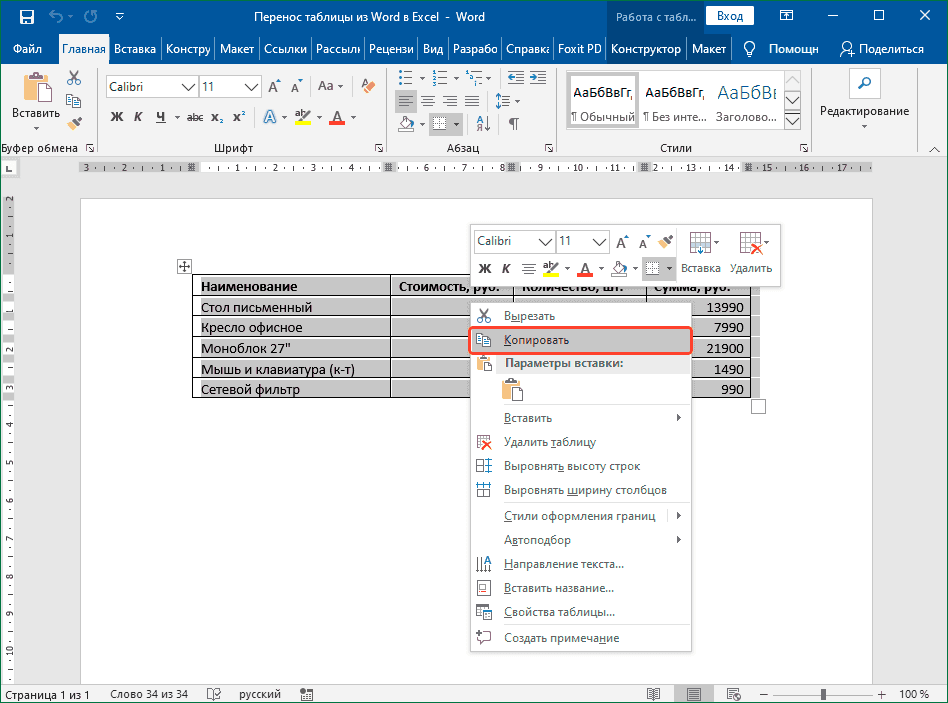Toggle Bold (Ж) in the ribbon font group
Image resolution: width=948 pixels, height=703 pixels.
[x=117, y=117]
